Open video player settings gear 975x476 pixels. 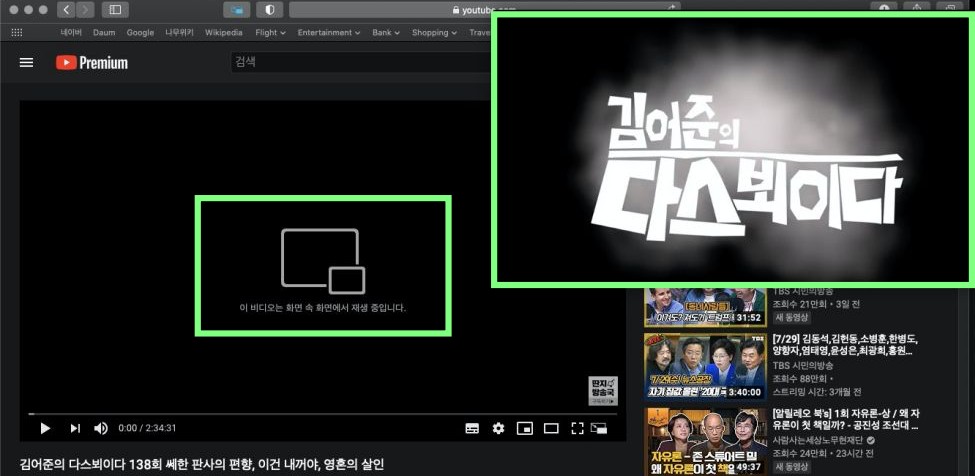498,428
